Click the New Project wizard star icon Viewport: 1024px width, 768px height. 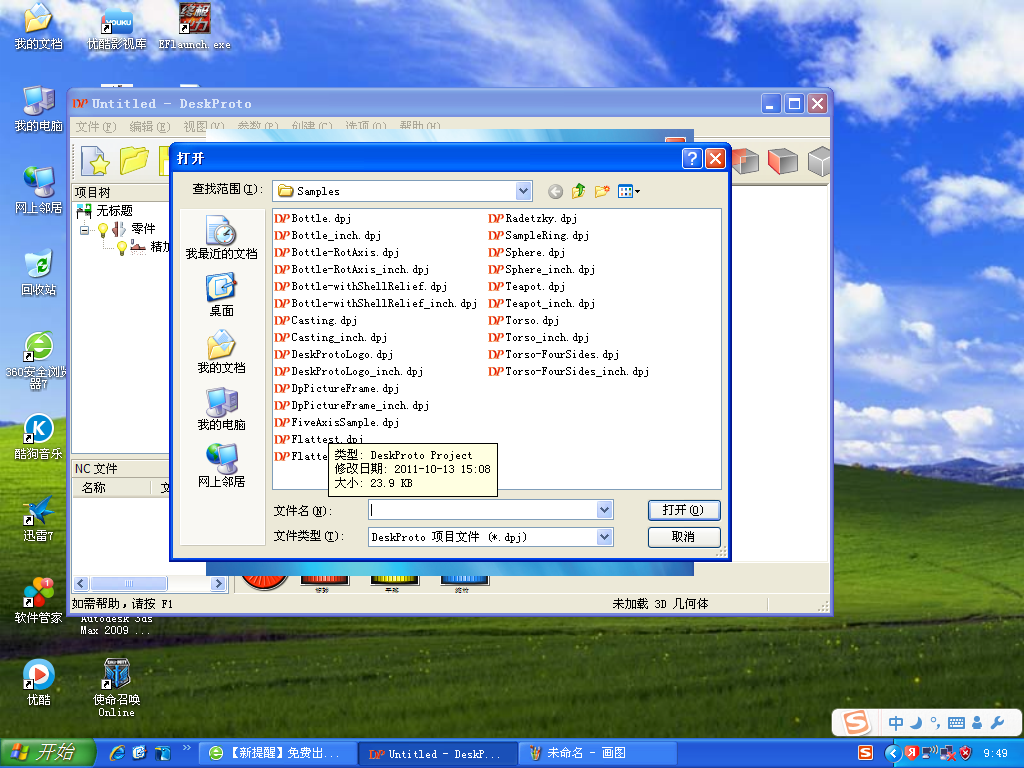pyautogui.click(x=95, y=161)
